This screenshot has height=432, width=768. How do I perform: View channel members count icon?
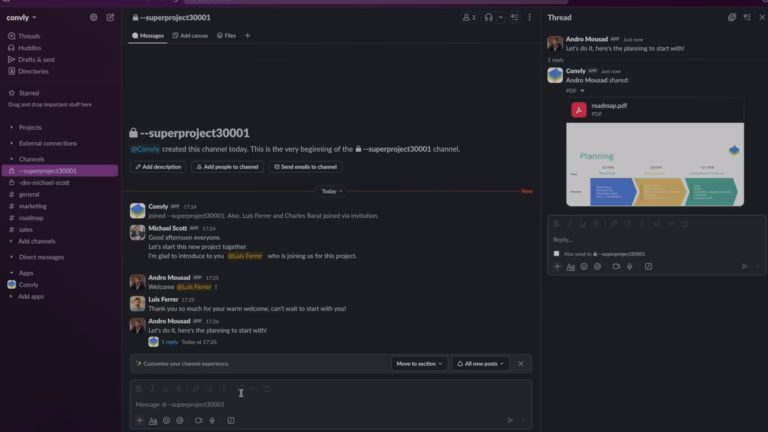point(469,17)
